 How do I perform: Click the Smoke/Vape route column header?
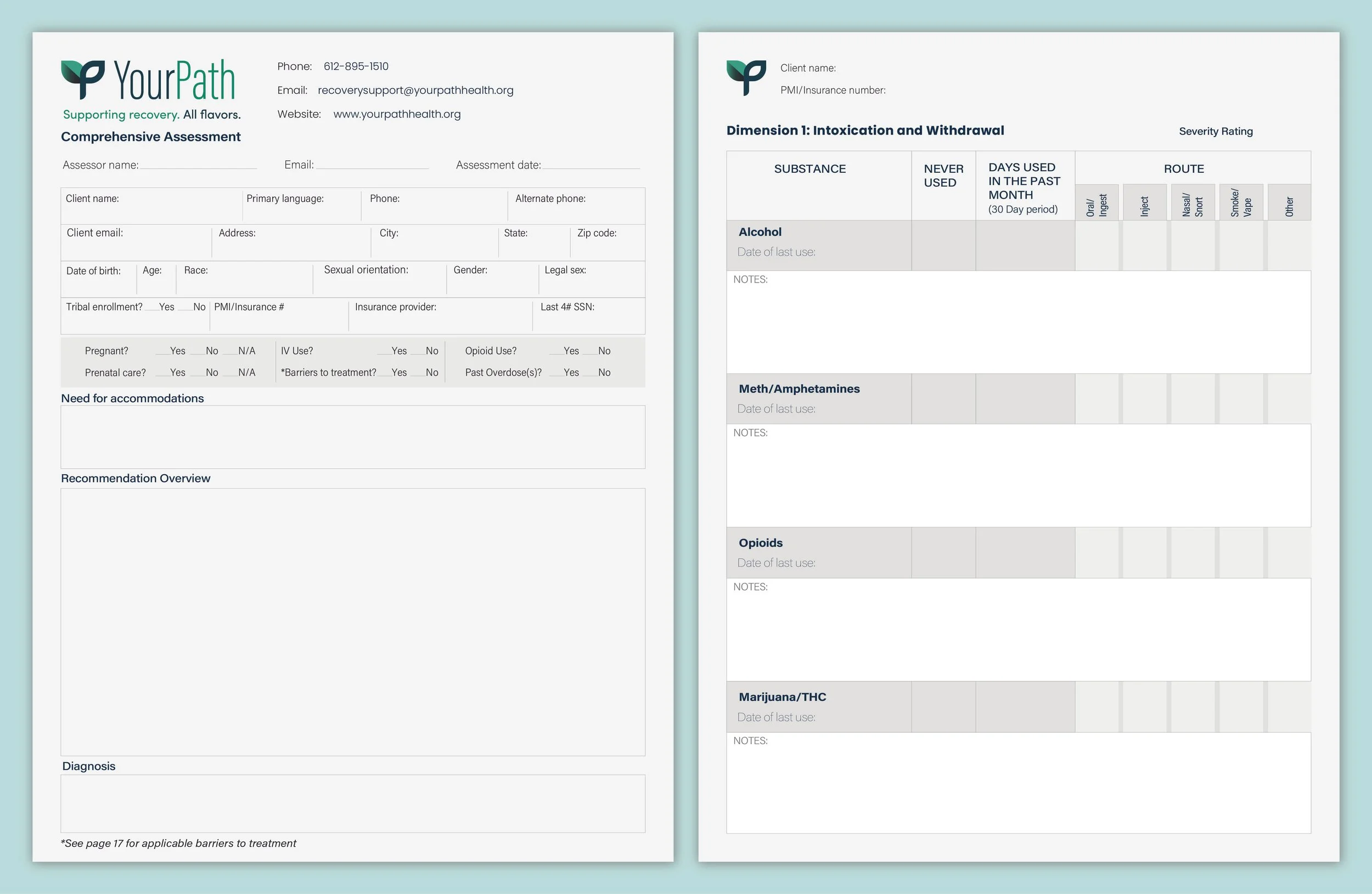click(x=1241, y=203)
